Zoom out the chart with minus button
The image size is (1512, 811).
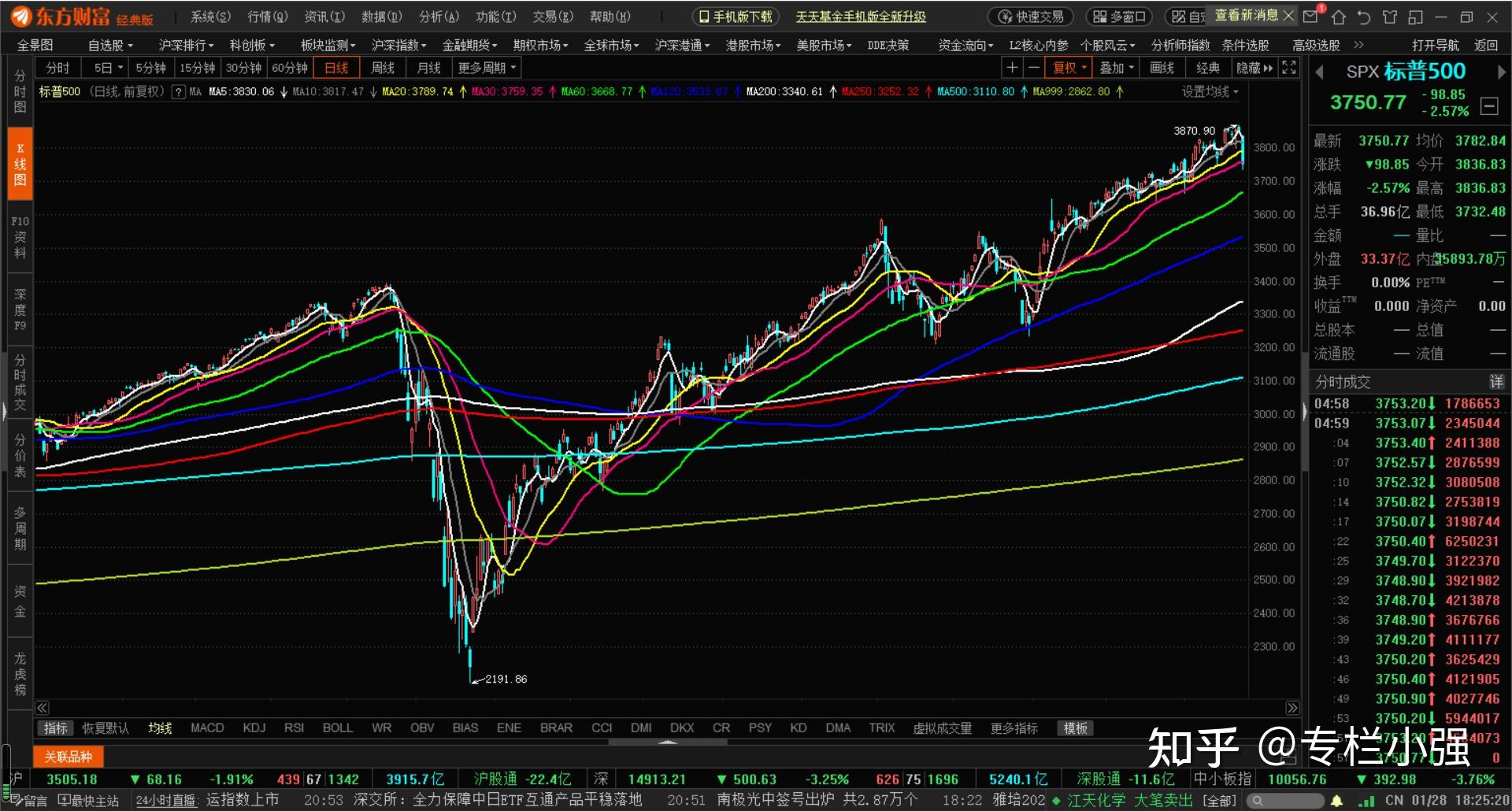pos(1034,68)
